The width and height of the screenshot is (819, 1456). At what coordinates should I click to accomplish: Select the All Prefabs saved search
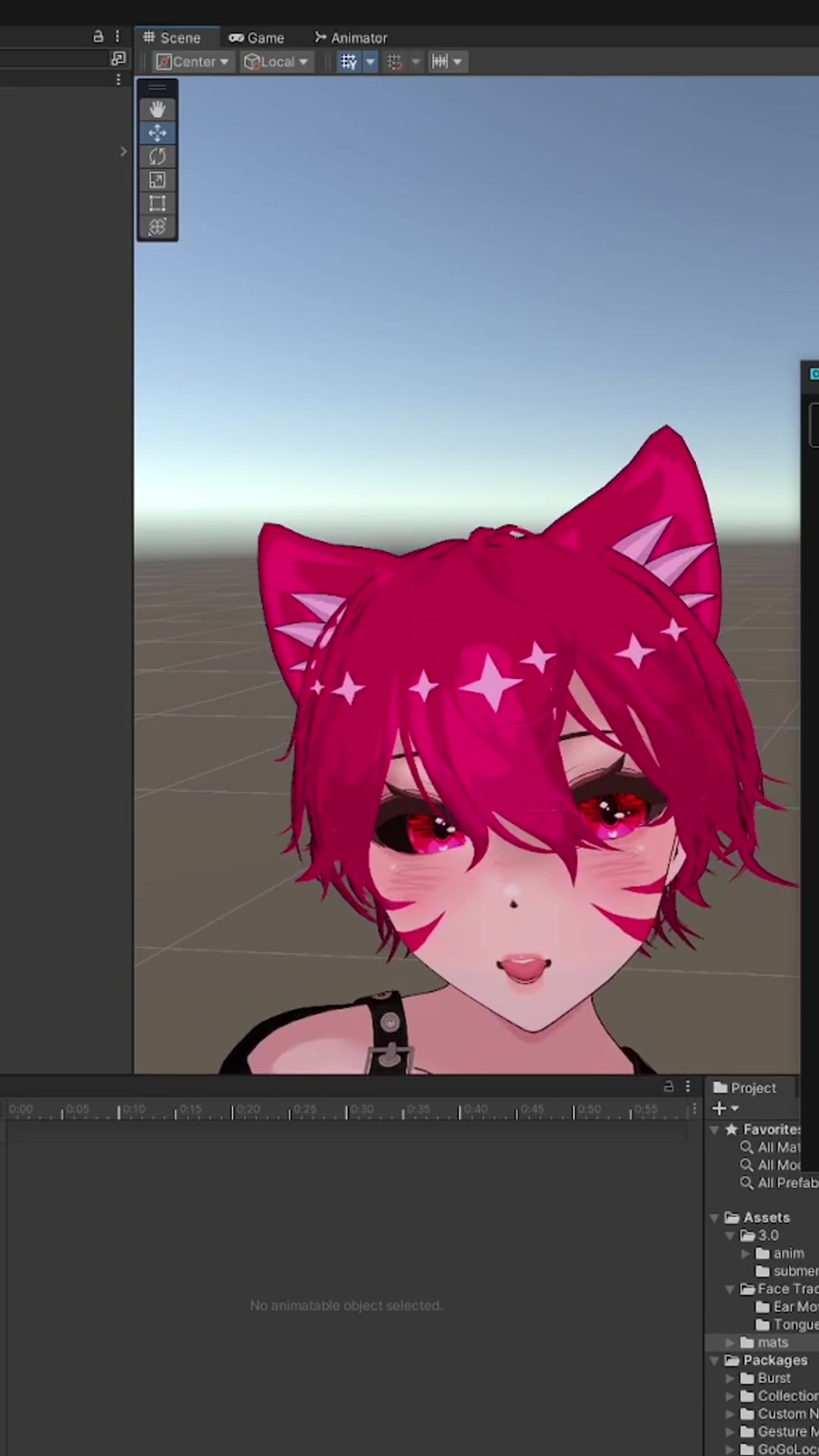[779, 1183]
